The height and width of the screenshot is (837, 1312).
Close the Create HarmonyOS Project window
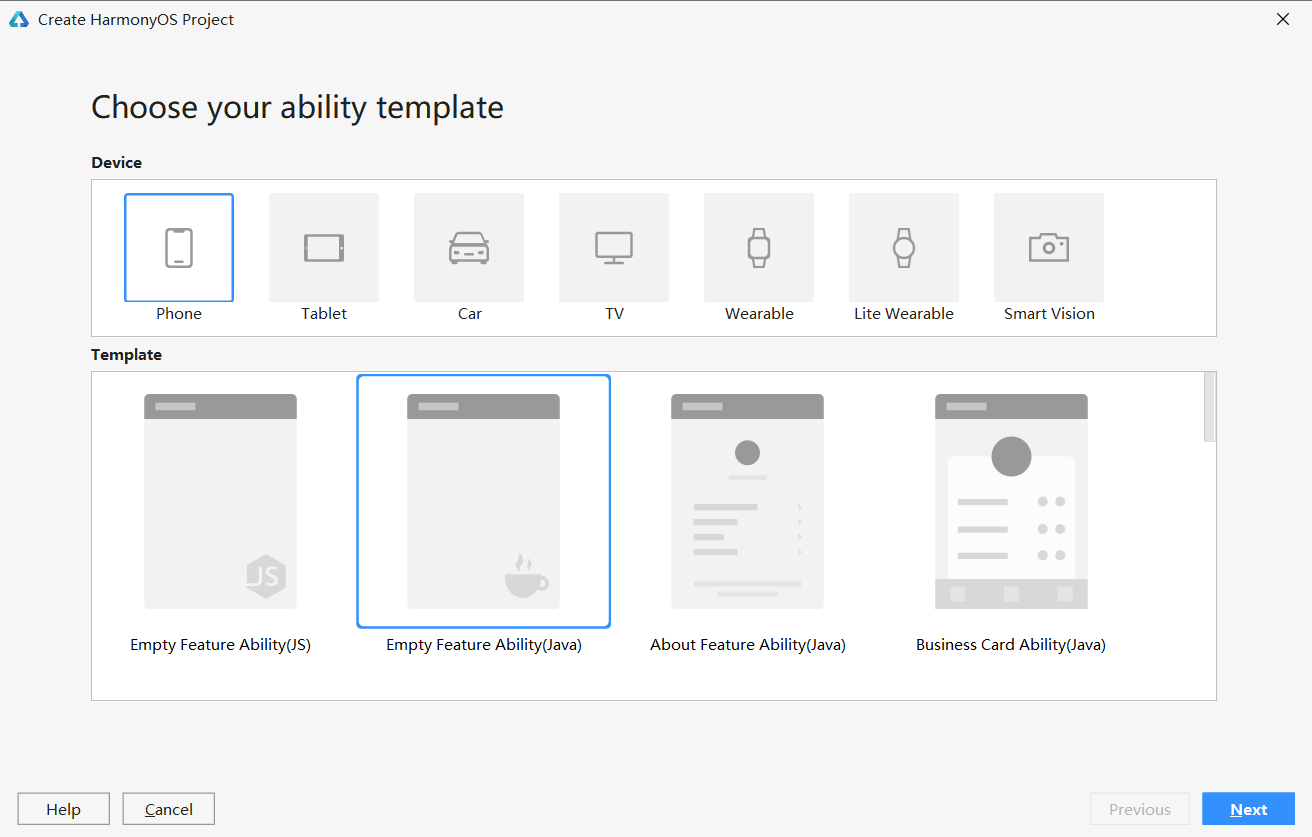(1283, 19)
